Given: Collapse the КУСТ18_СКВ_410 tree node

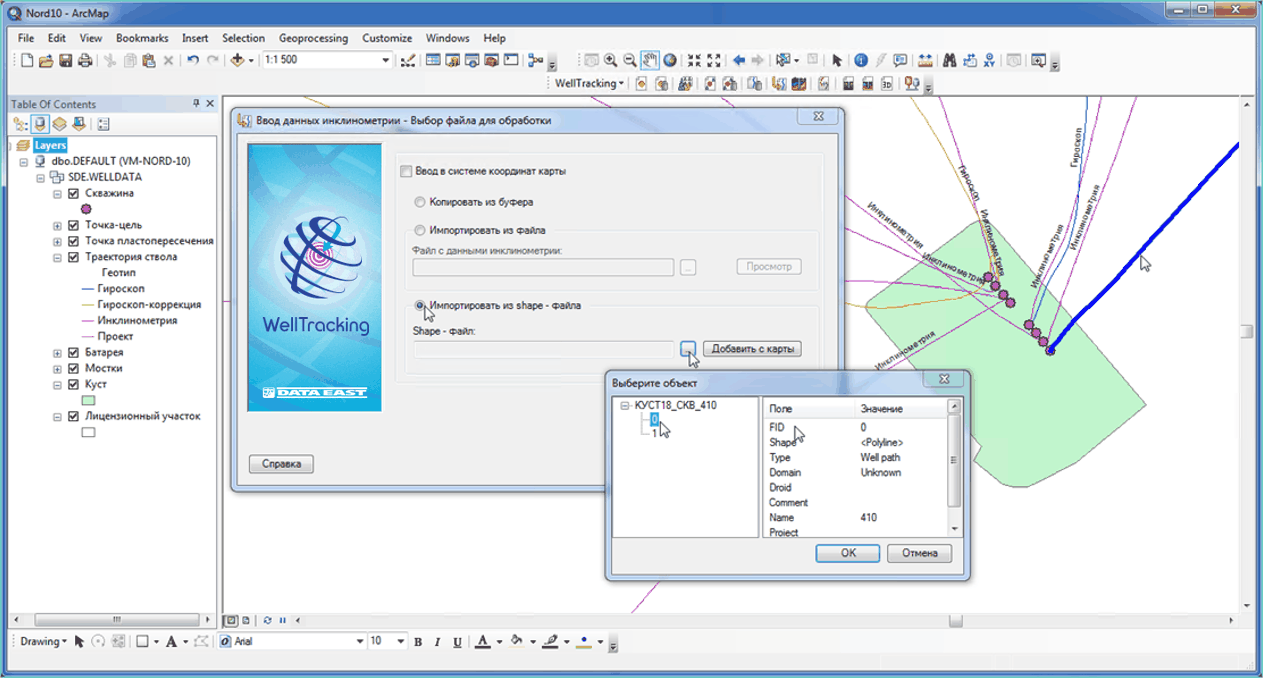Looking at the screenshot, I should 625,406.
